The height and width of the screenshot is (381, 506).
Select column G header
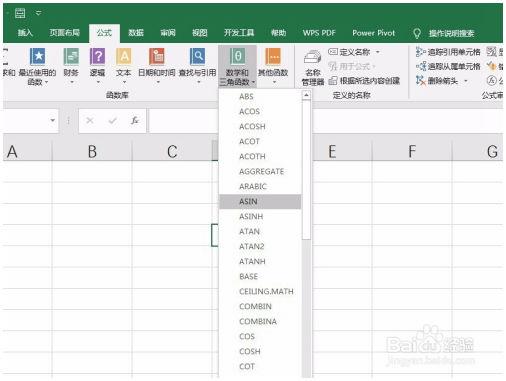coord(478,152)
